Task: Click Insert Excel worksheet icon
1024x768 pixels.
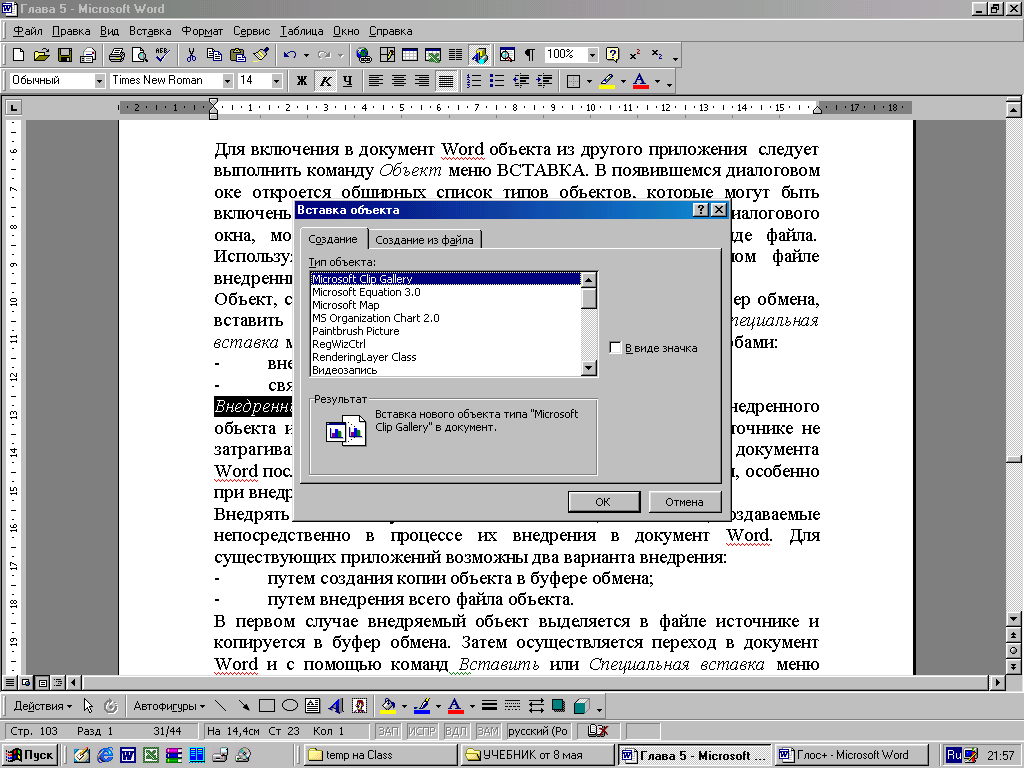Action: pyautogui.click(x=432, y=55)
